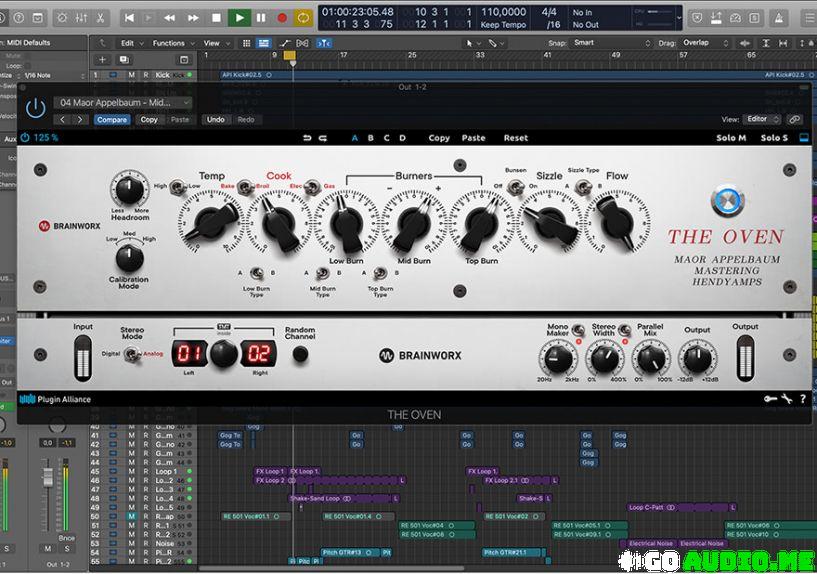Open plugin help question mark
The width and height of the screenshot is (817, 574).
click(x=803, y=400)
